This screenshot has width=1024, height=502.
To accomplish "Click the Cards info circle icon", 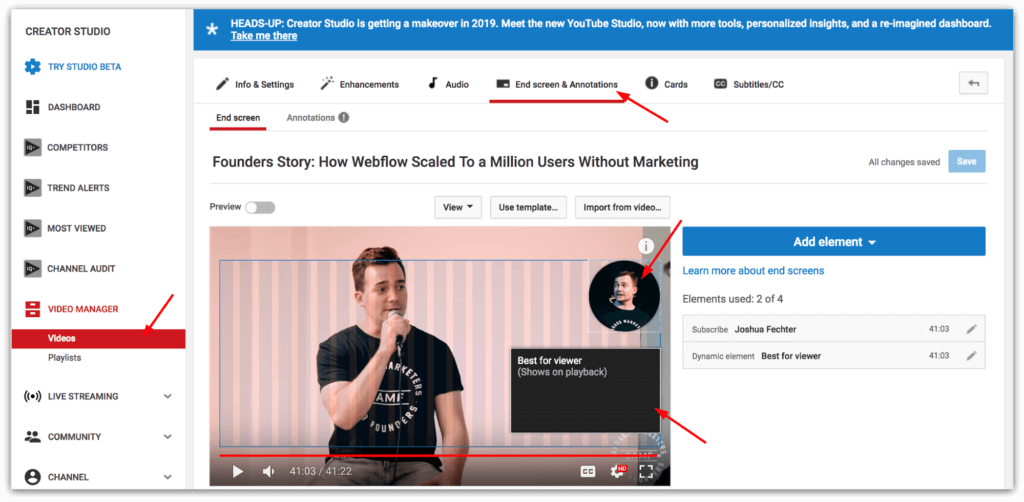I will pyautogui.click(x=651, y=83).
